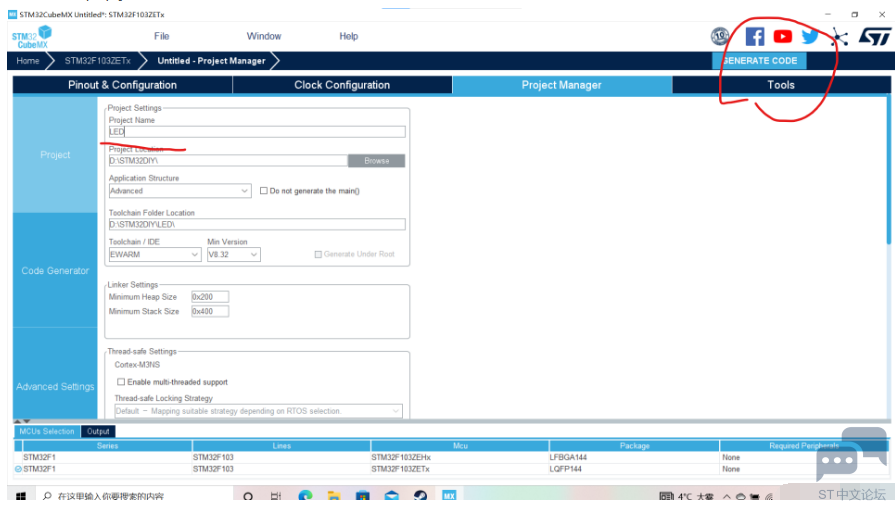Enable multi-threaded support checkbox

pyautogui.click(x=121, y=382)
